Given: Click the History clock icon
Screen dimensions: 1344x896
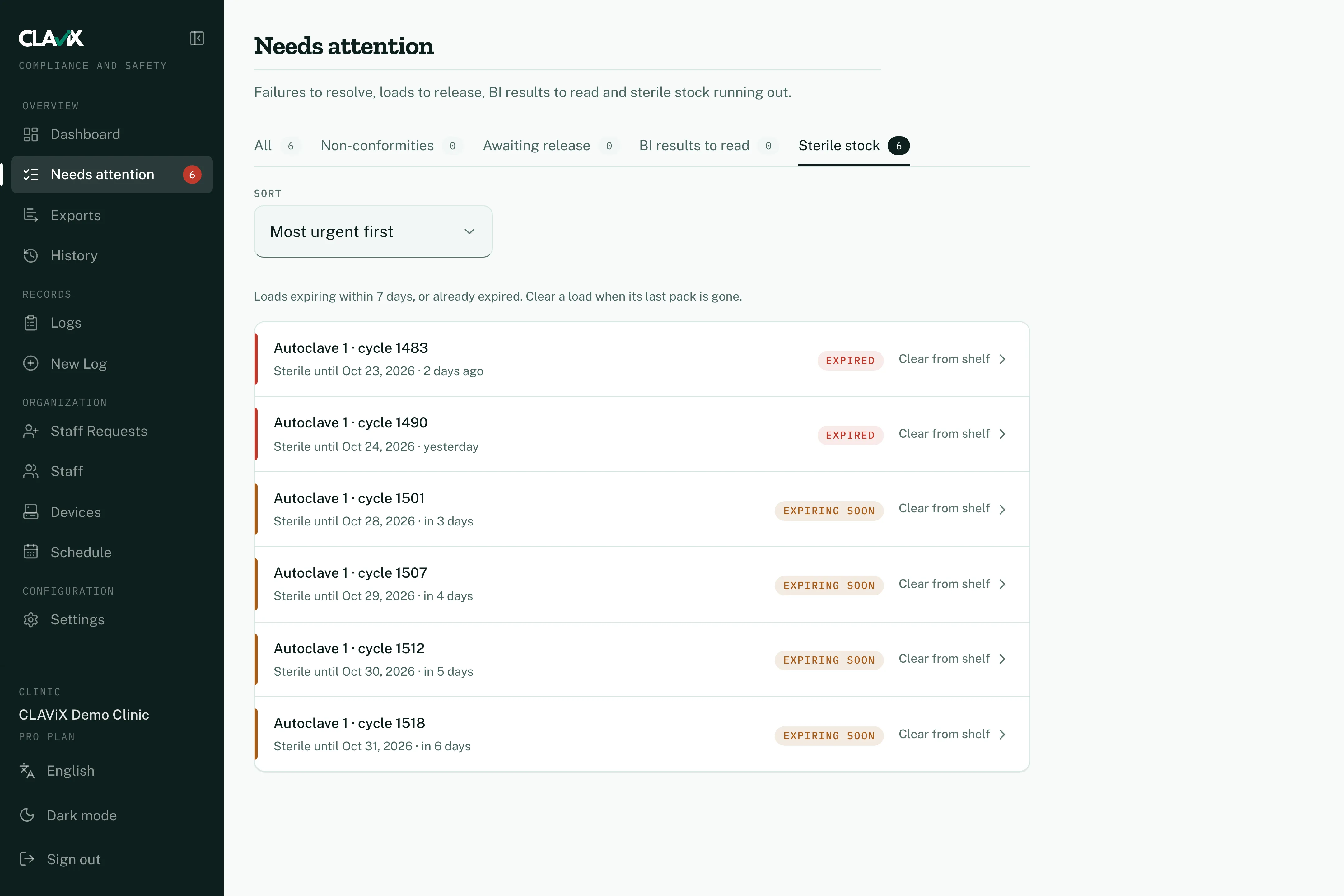Looking at the screenshot, I should [31, 255].
